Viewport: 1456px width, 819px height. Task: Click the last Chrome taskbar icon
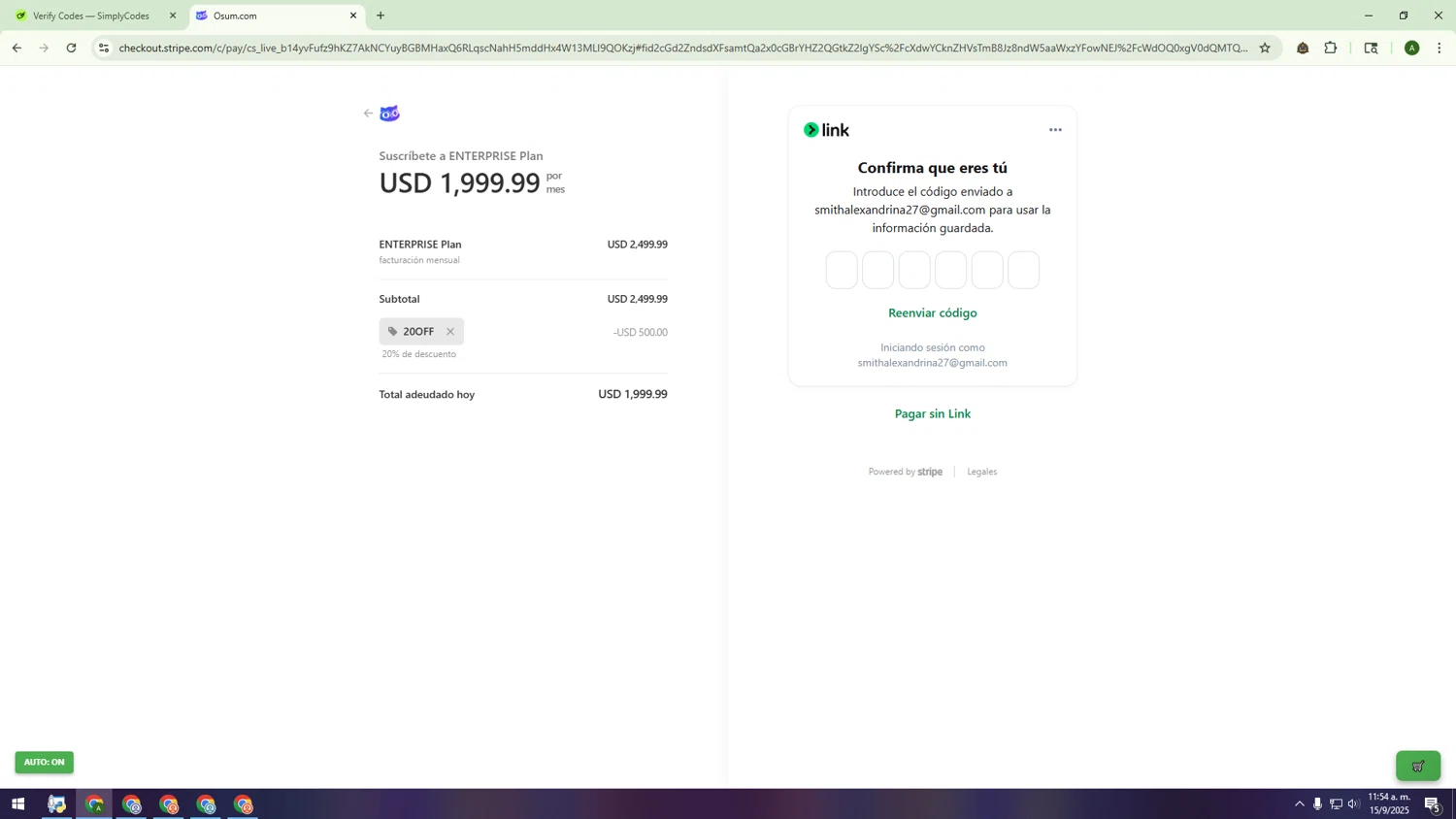[243, 804]
